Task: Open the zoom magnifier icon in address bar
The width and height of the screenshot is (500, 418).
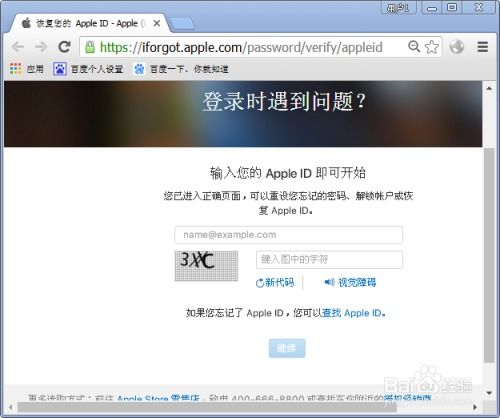Action: click(x=414, y=46)
